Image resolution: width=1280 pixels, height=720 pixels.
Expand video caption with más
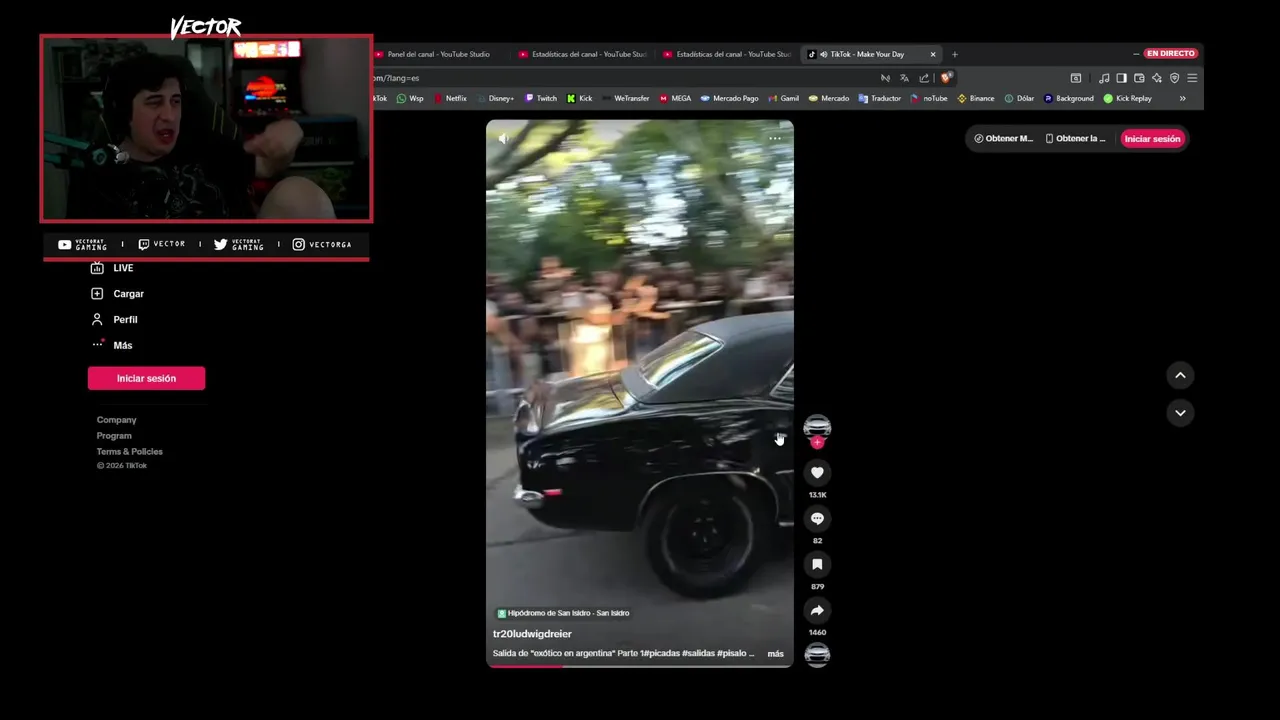775,654
